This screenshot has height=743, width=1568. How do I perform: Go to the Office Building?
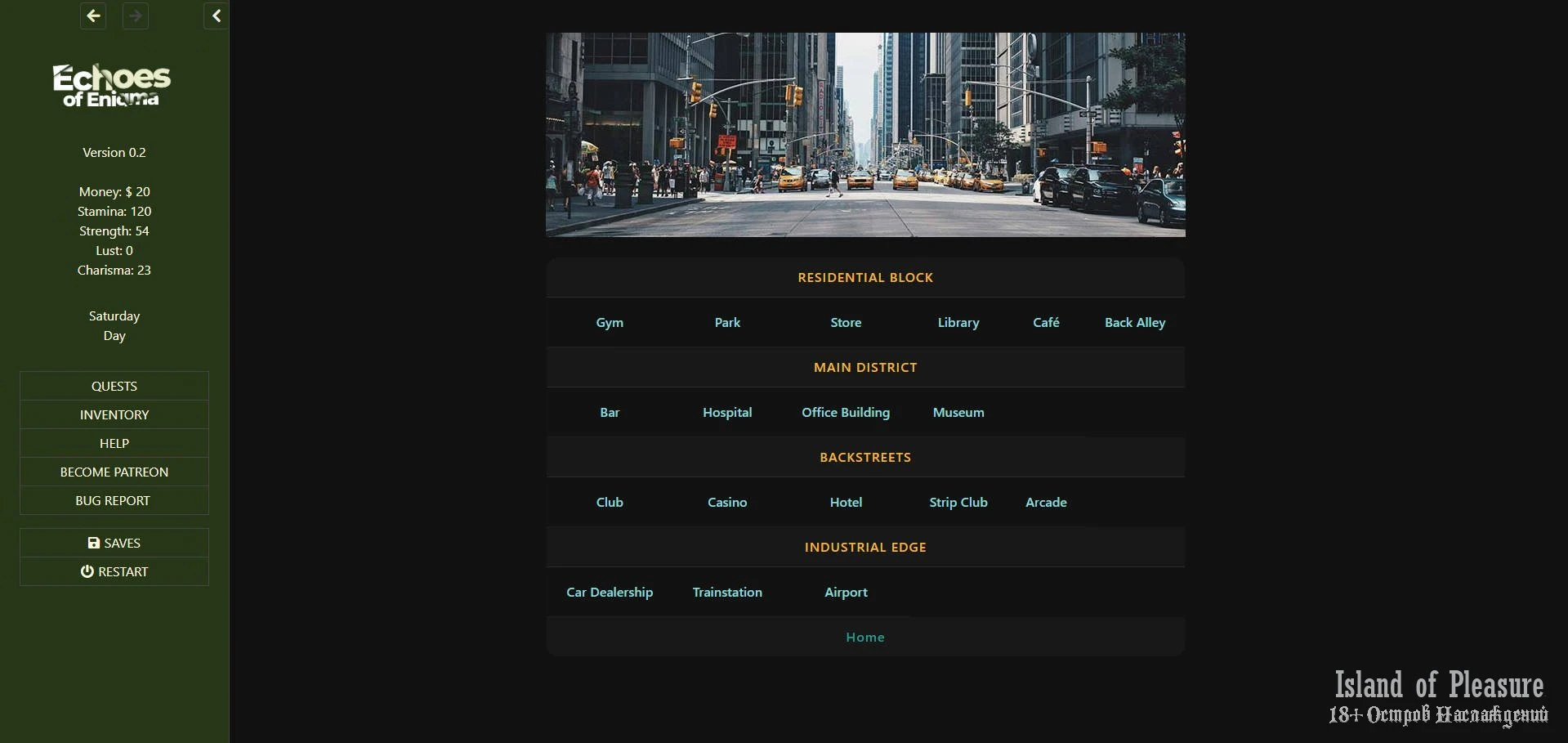846,412
